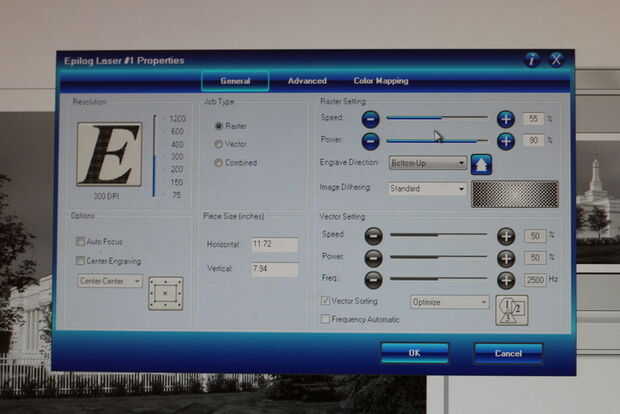Select the 600 resolution label
The image size is (620, 414).
point(178,131)
